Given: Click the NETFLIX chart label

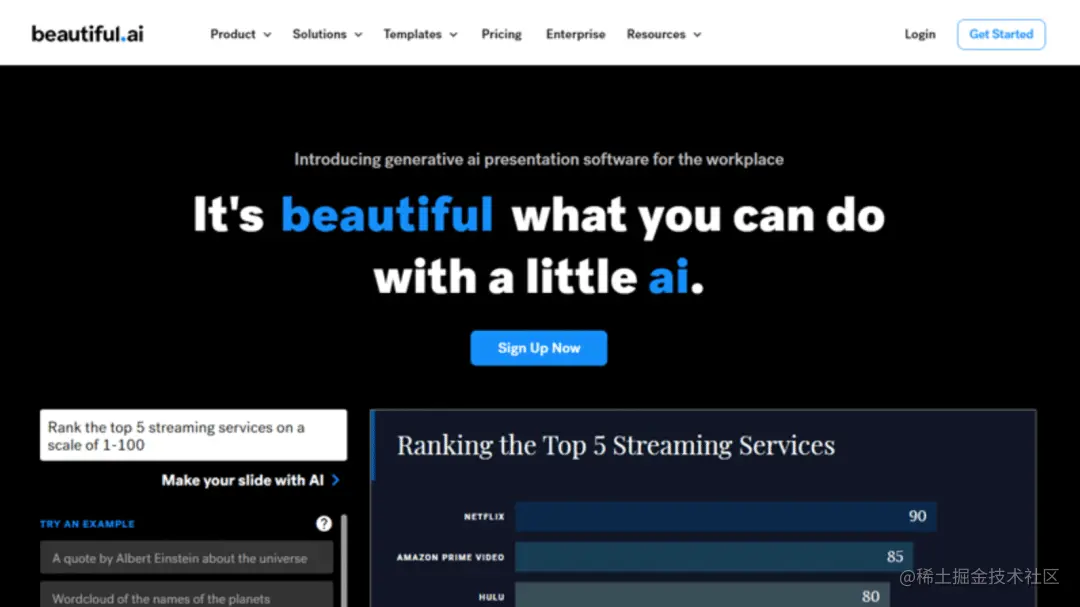Looking at the screenshot, I should click(484, 517).
